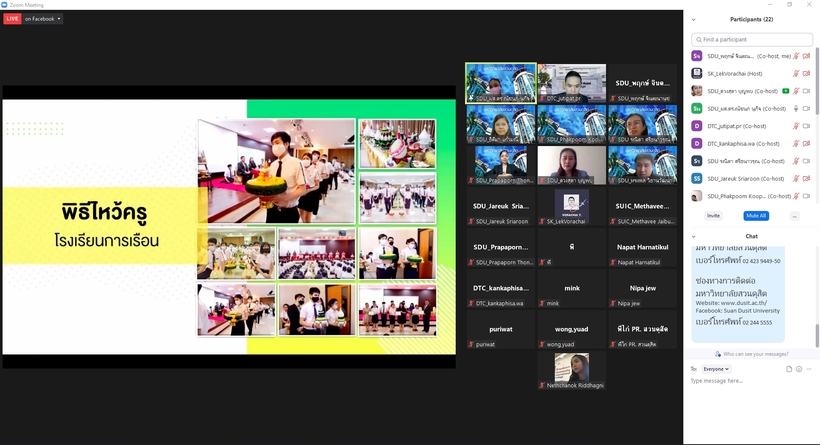Click the shared slide showing พิธีไหว้ครู
The height and width of the screenshot is (445, 820).
coord(229,226)
